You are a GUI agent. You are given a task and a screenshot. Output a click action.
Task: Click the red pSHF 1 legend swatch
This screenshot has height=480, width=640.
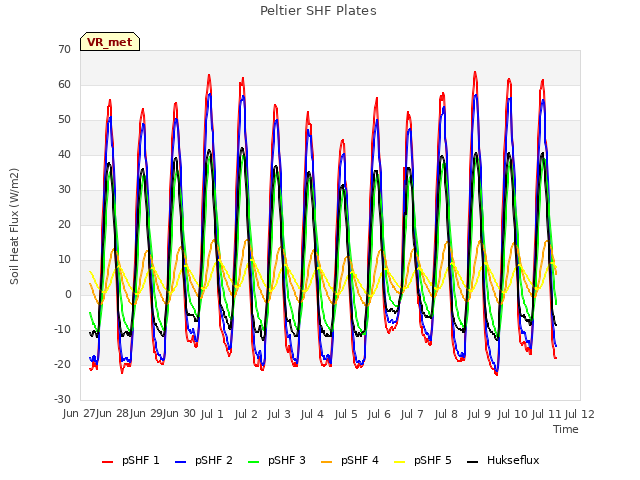coord(107,462)
